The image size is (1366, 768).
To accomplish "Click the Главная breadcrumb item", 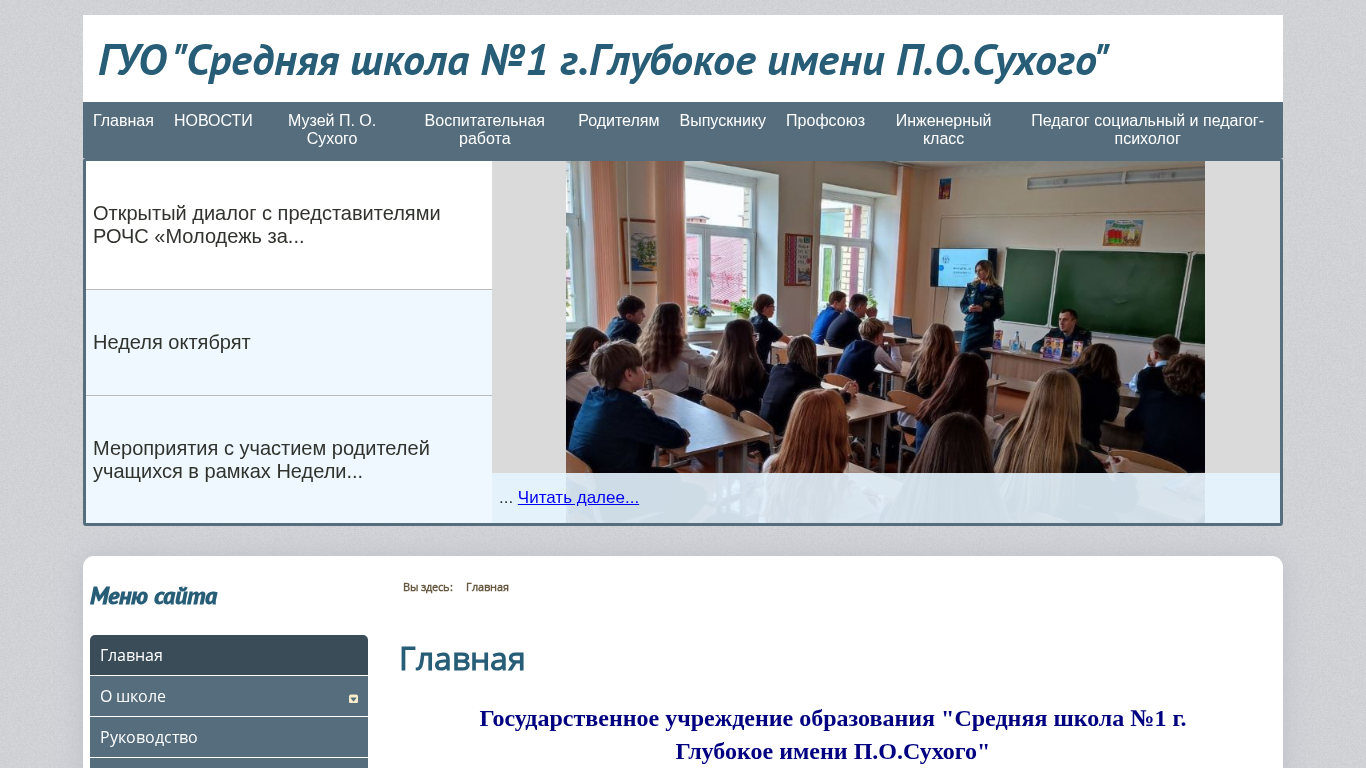I will (487, 588).
